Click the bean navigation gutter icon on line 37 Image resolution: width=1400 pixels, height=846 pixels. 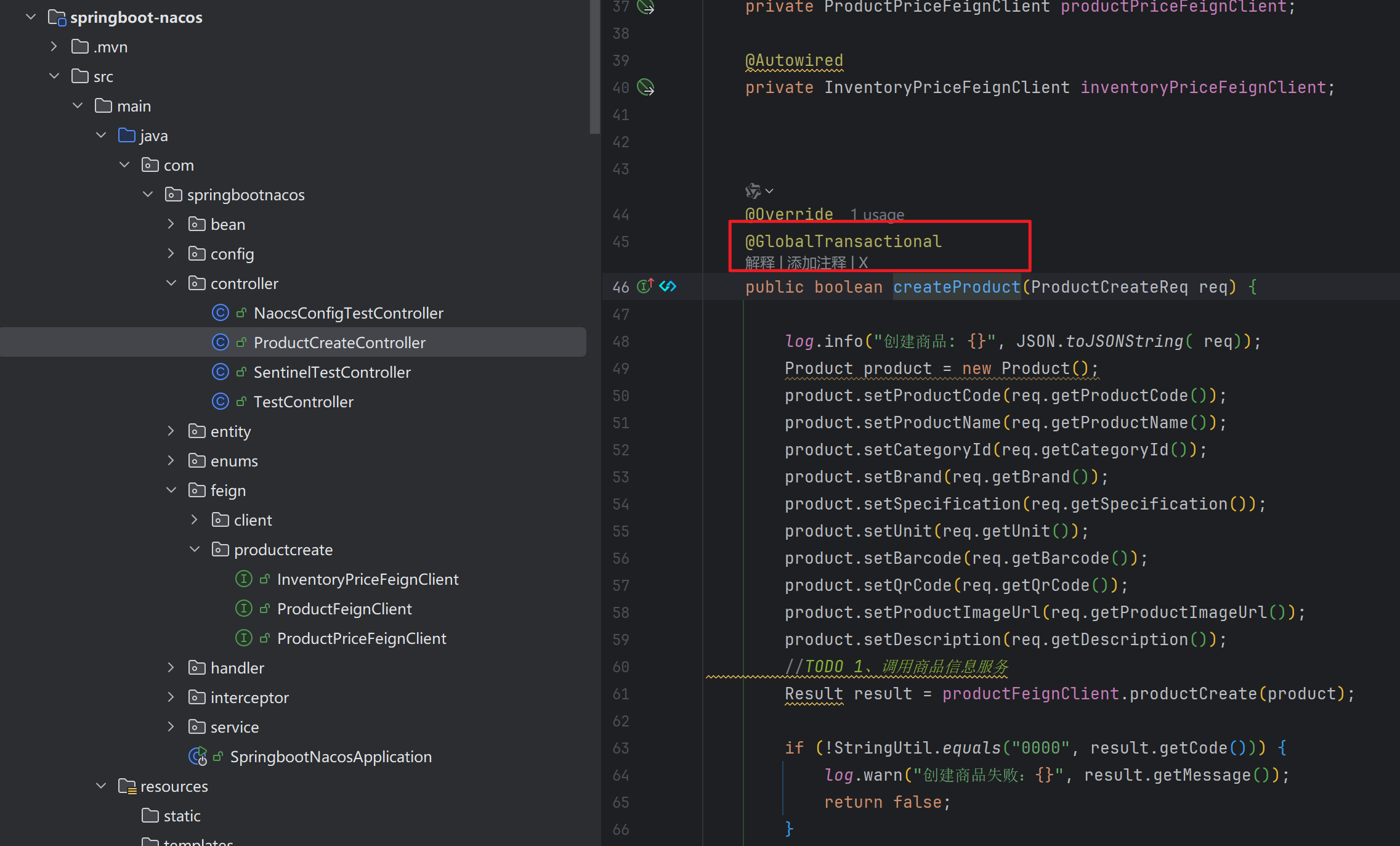click(x=645, y=7)
